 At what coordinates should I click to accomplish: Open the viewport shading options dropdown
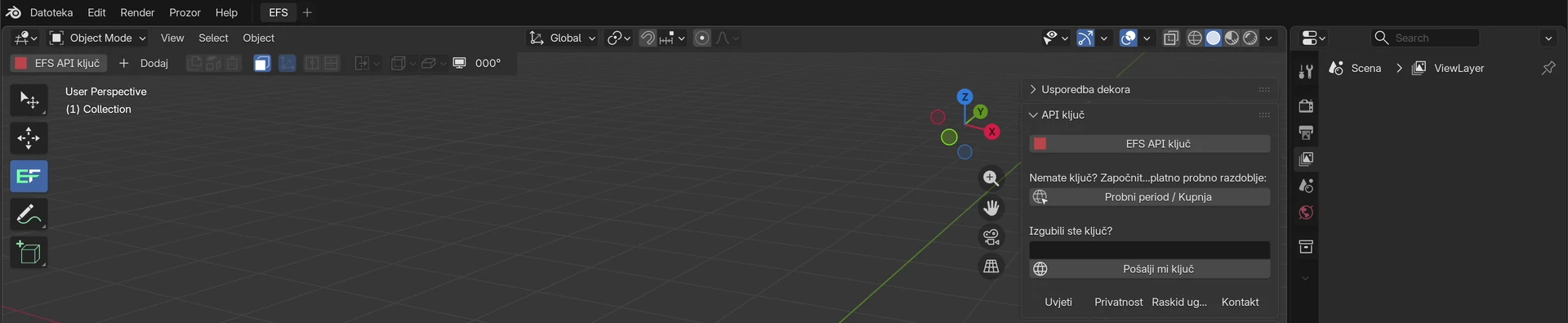coord(1268,38)
